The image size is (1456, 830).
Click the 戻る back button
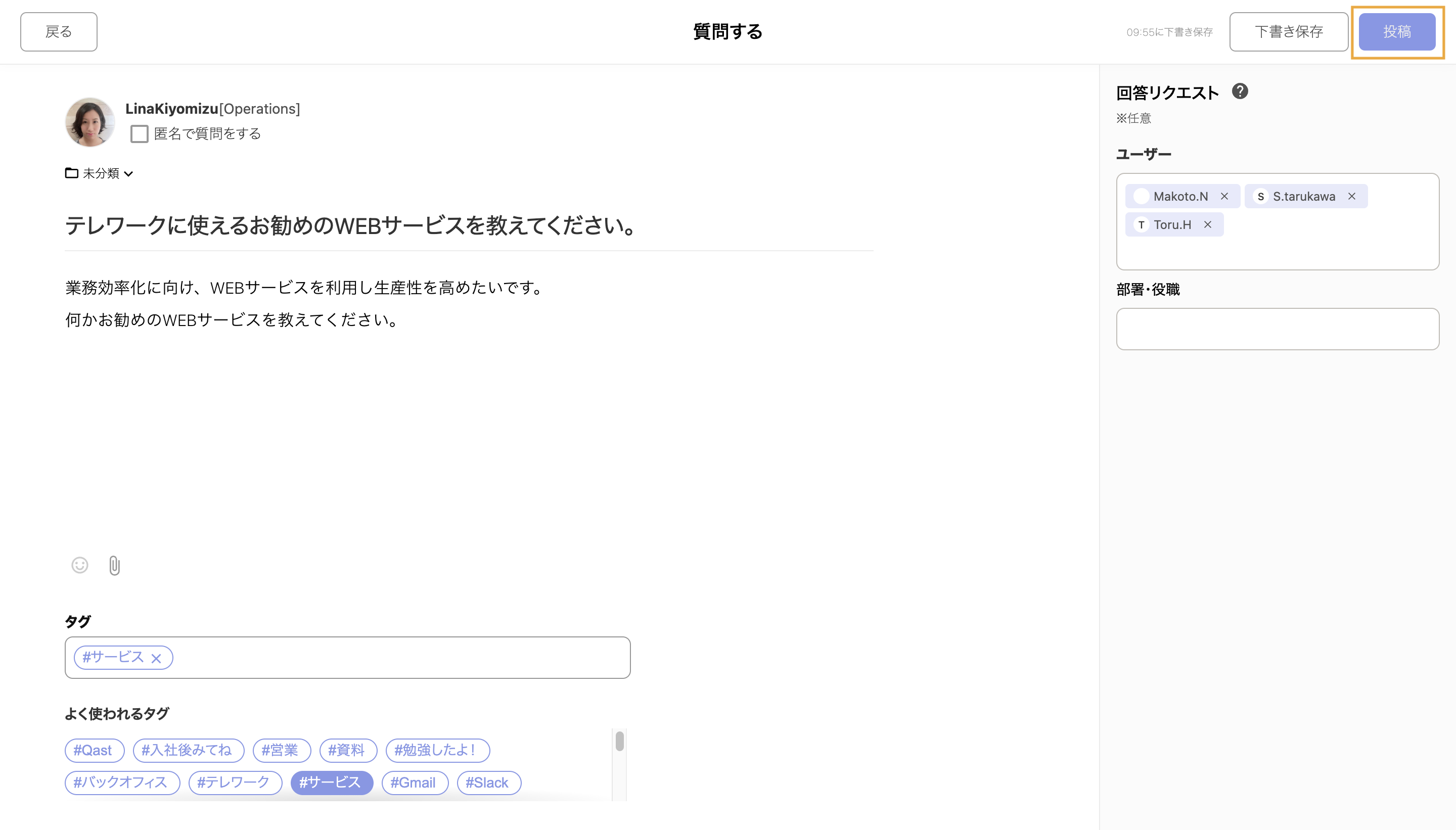coord(59,32)
